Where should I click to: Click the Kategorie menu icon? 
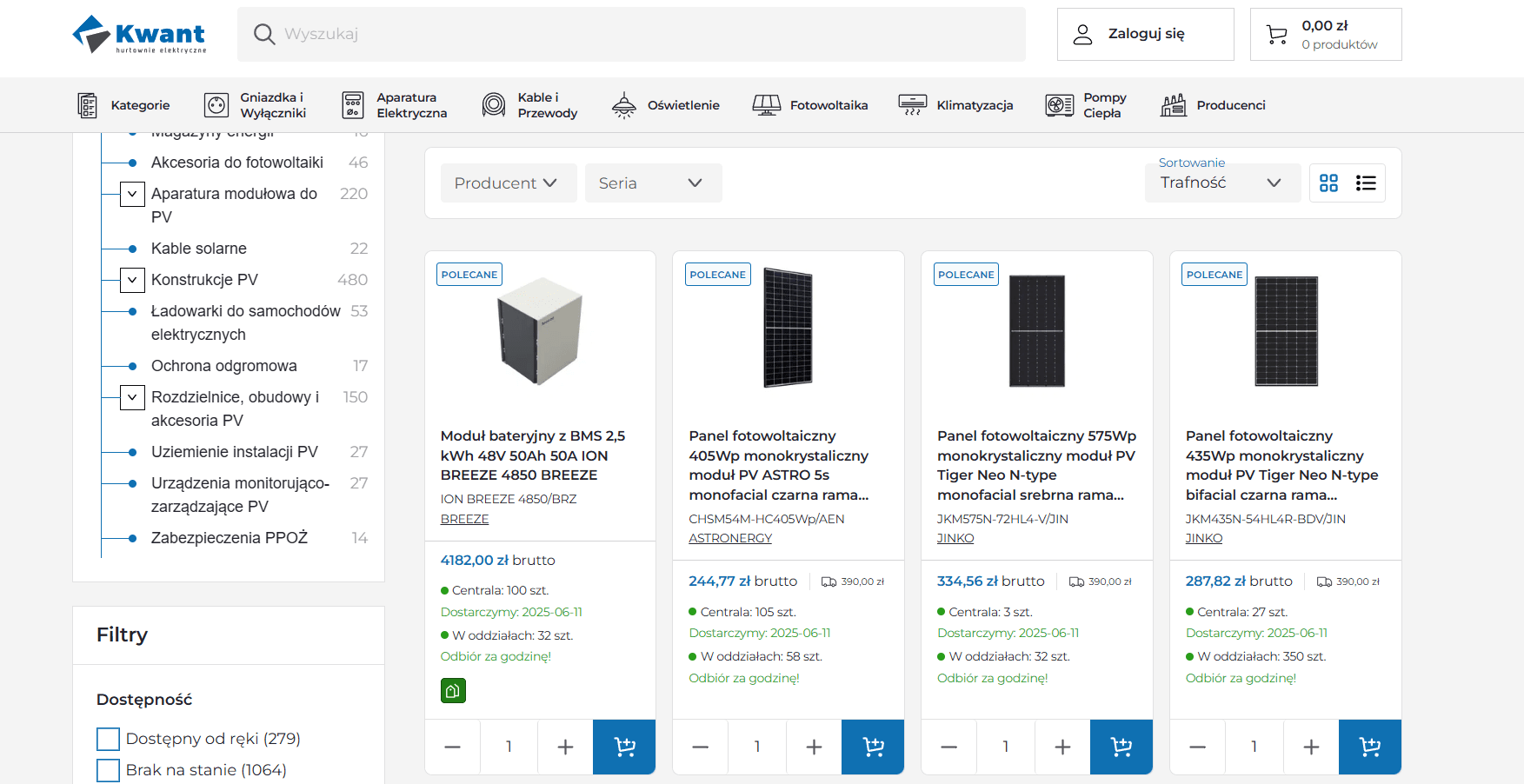click(87, 105)
